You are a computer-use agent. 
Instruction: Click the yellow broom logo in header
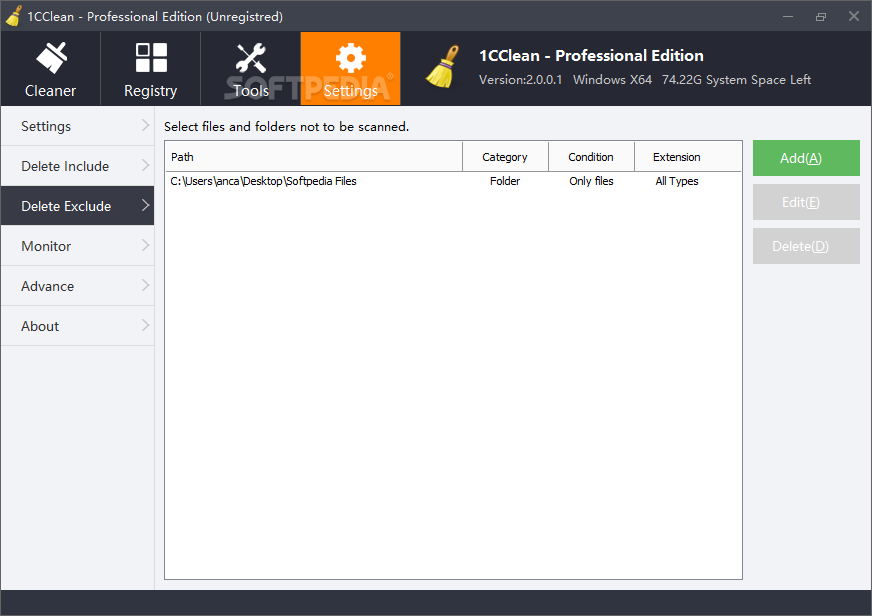(443, 67)
